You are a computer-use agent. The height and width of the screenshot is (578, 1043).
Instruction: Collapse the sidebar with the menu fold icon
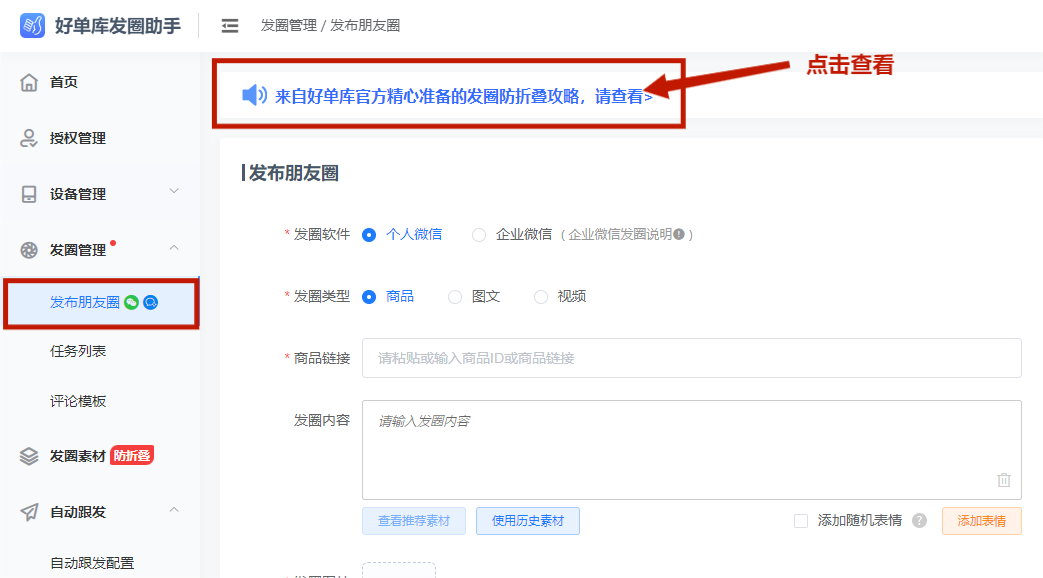(x=229, y=26)
